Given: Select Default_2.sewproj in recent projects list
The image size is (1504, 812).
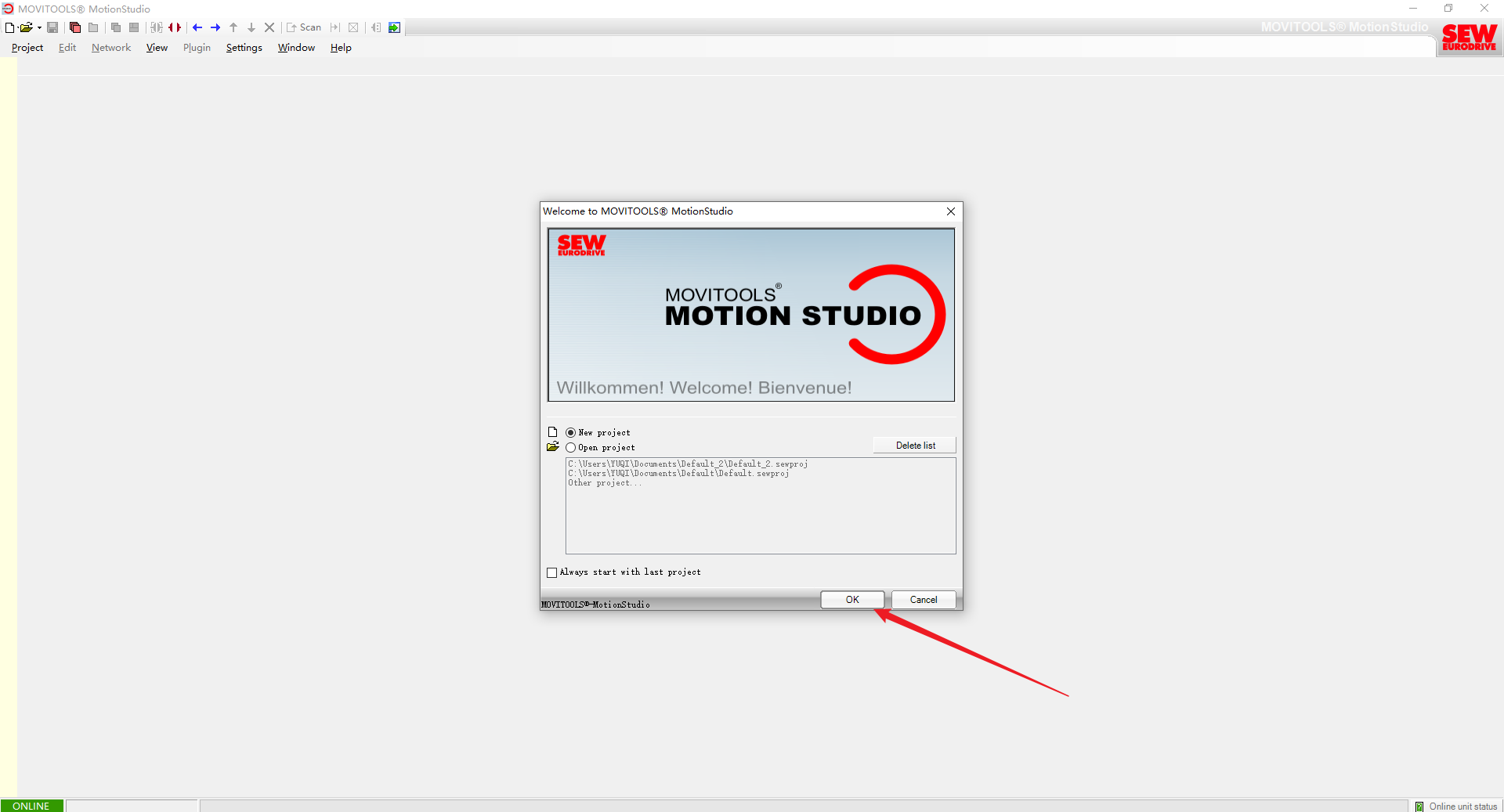Looking at the screenshot, I should click(x=688, y=464).
